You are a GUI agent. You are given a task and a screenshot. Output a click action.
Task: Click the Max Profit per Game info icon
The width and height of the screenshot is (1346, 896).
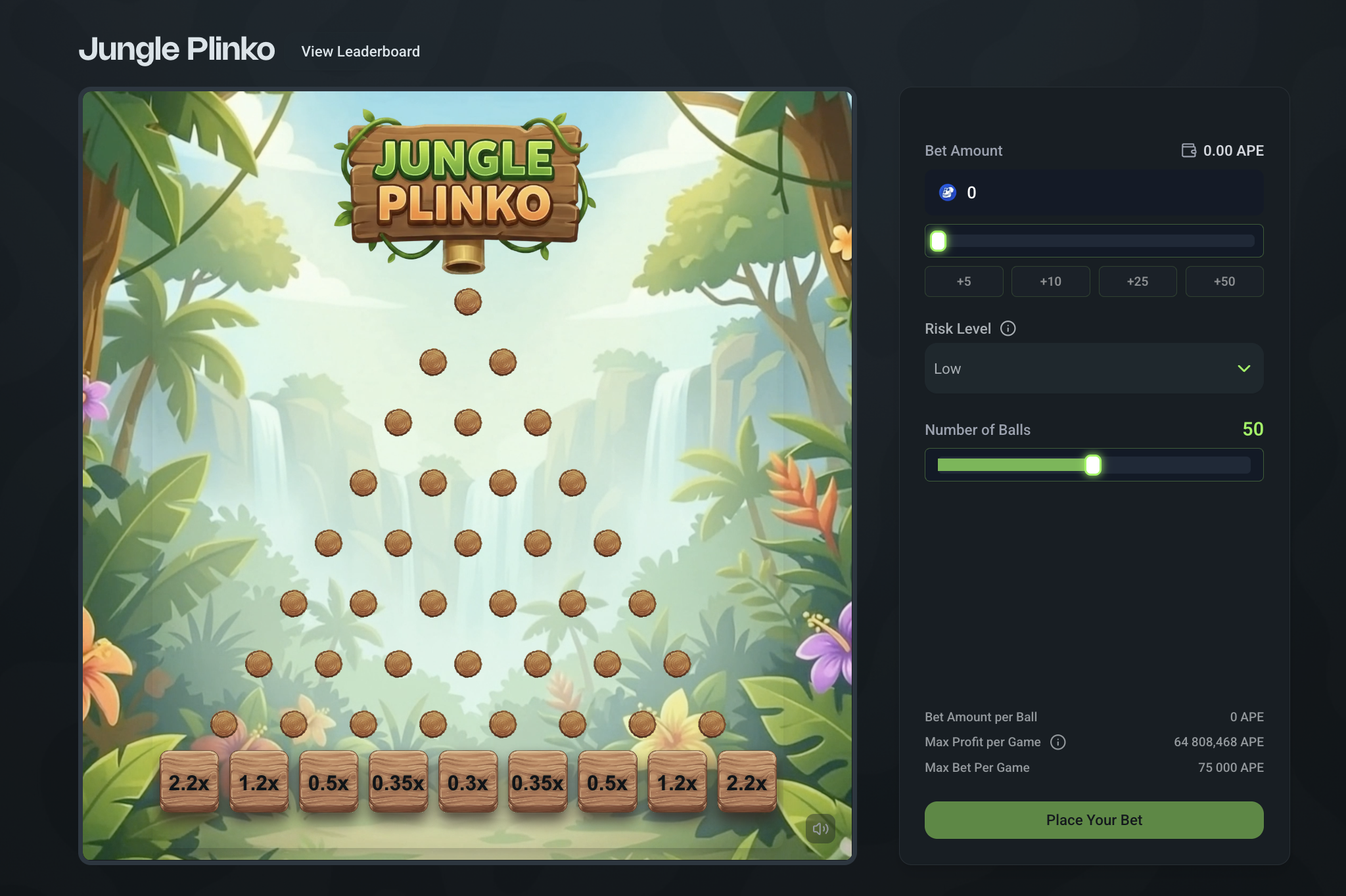[x=1057, y=742]
